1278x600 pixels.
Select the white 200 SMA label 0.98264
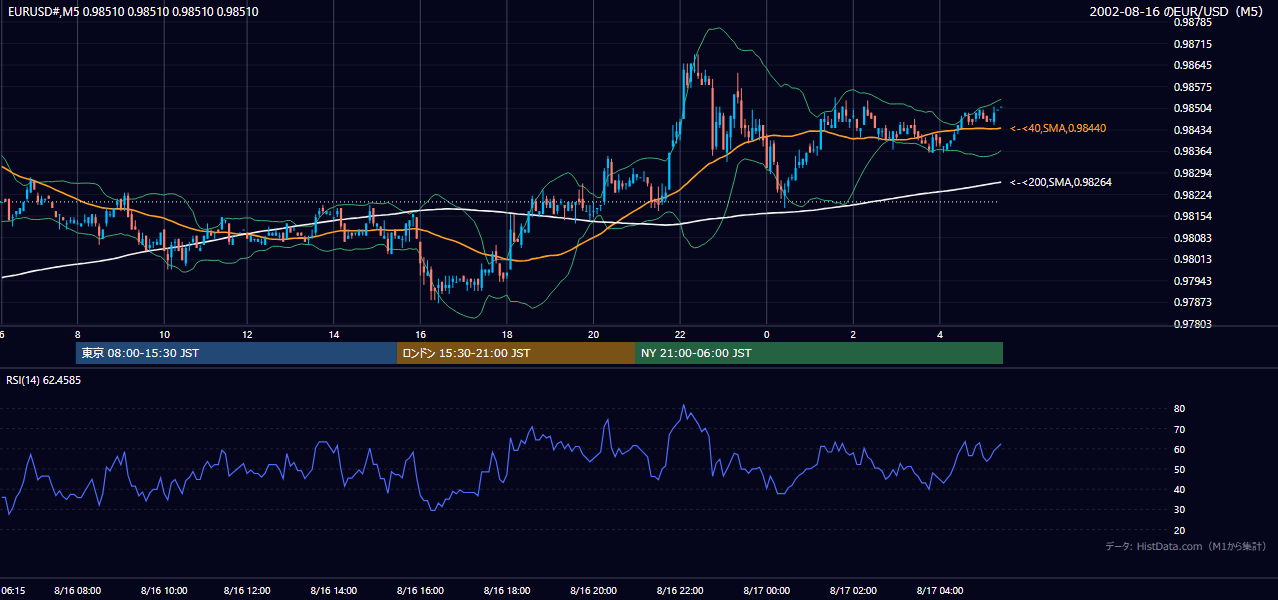(x=1060, y=182)
